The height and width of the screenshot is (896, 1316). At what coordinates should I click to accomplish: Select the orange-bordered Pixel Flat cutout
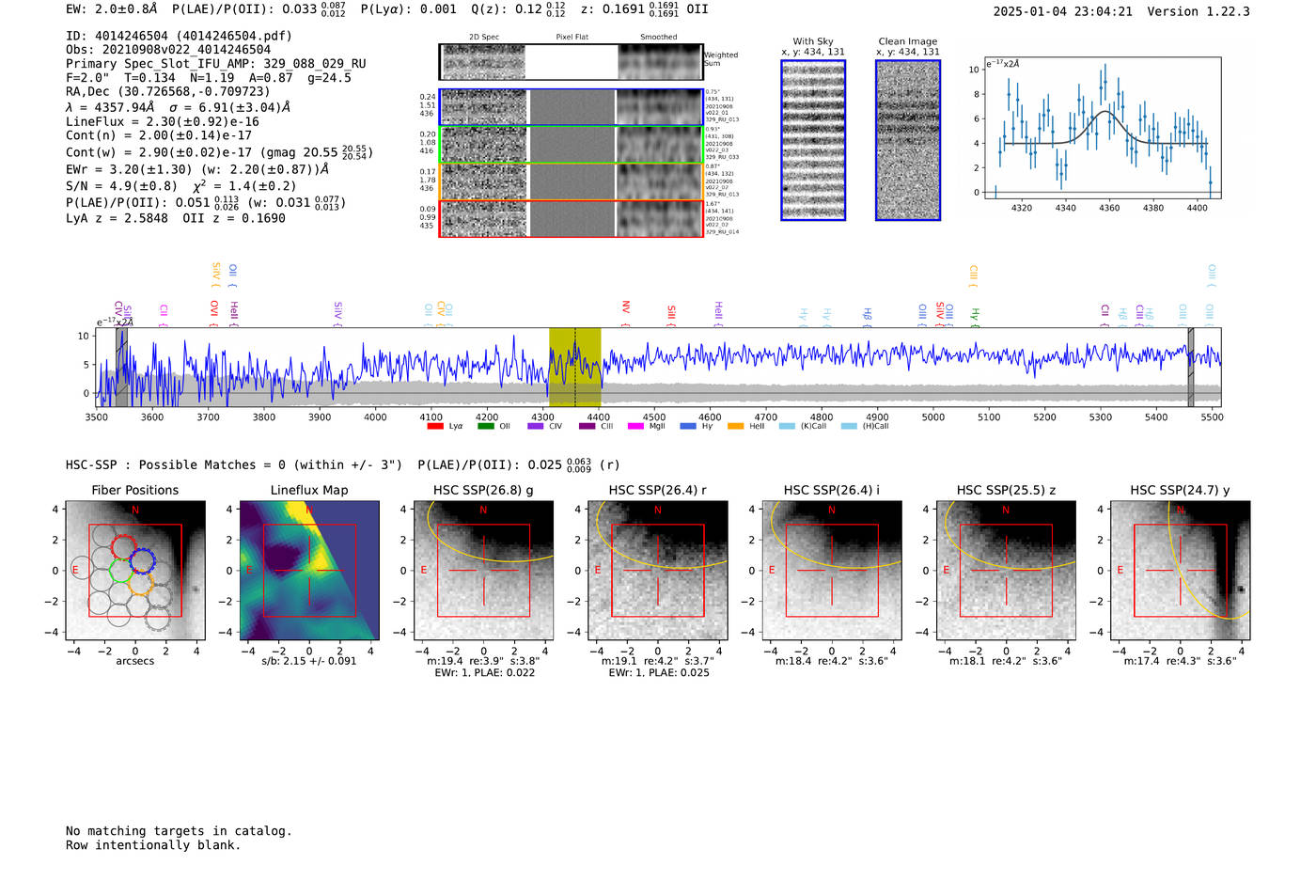[572, 181]
